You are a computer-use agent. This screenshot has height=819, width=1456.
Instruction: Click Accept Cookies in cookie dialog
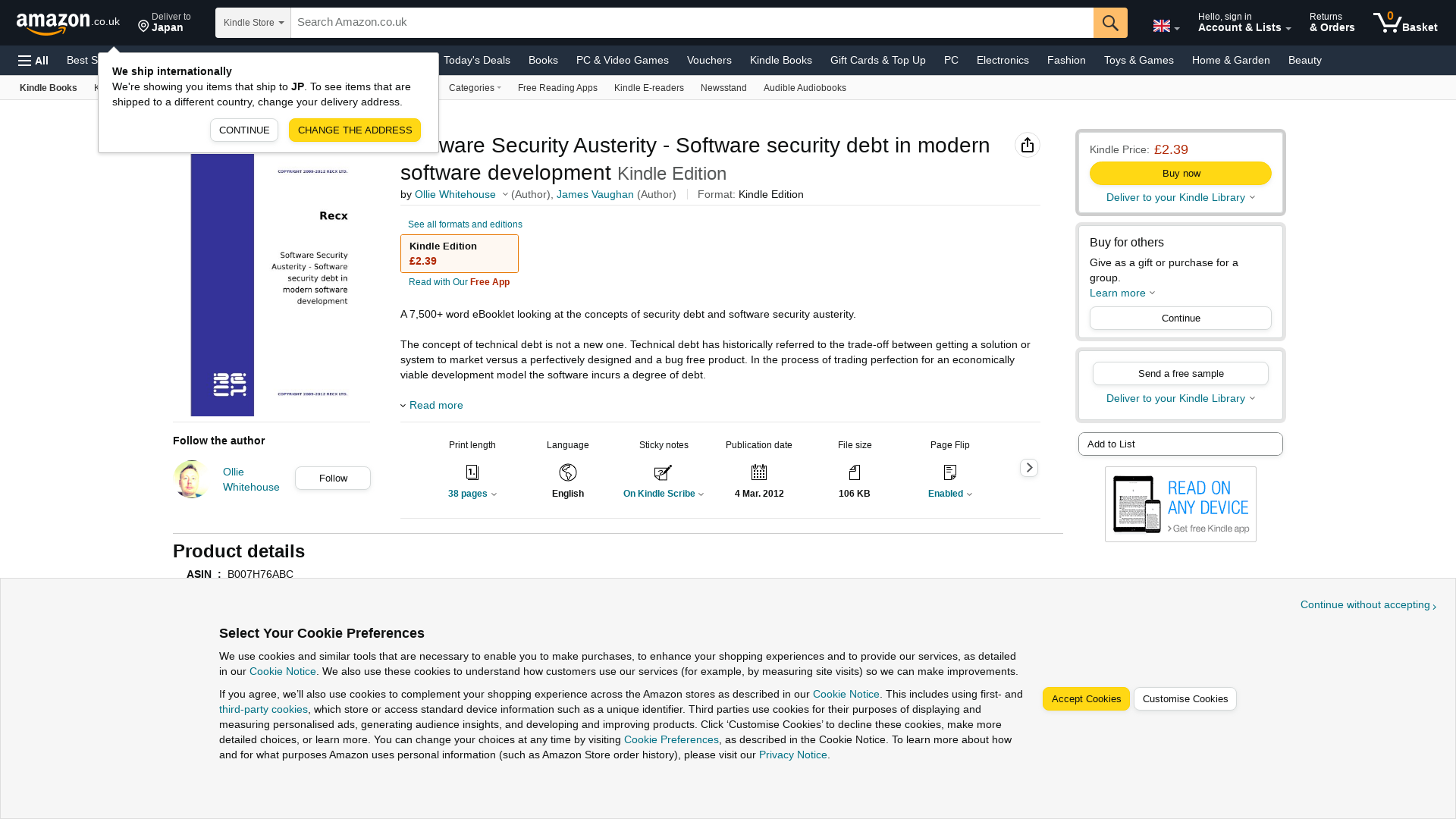click(1086, 699)
